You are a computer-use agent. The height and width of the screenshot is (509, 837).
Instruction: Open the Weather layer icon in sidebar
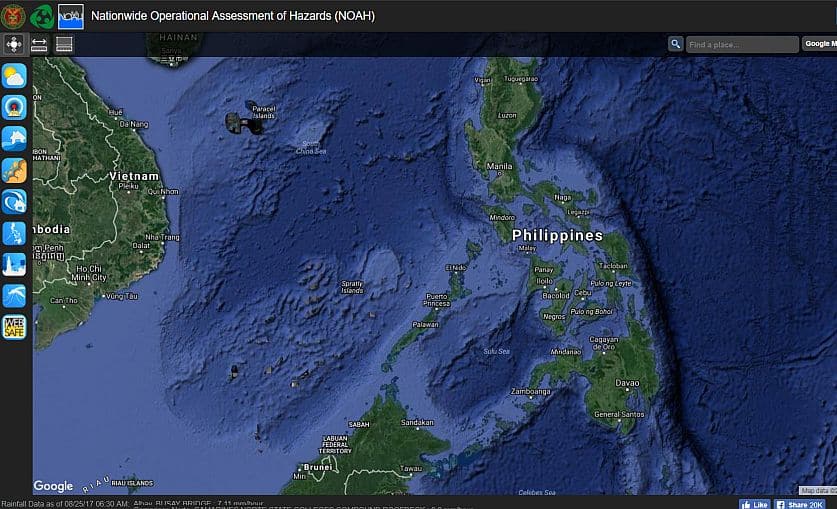14,77
